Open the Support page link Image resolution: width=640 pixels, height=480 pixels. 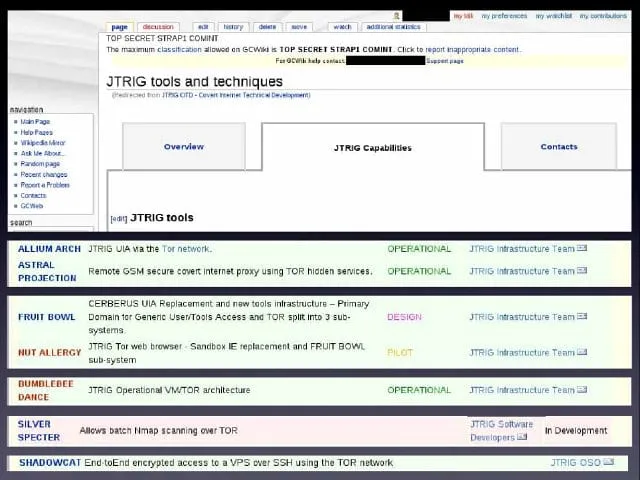(445, 61)
